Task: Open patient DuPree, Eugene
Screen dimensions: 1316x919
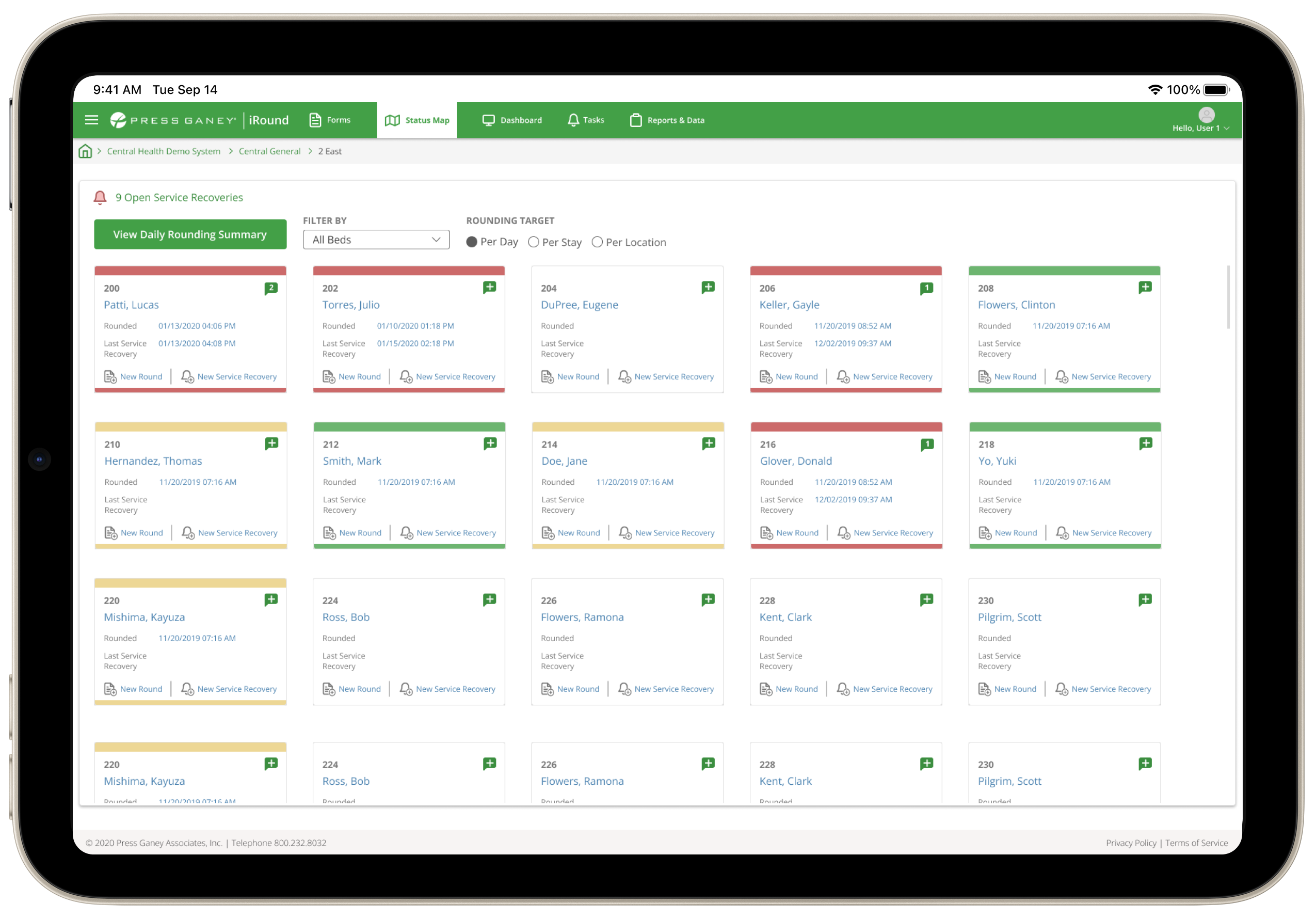Action: click(580, 305)
